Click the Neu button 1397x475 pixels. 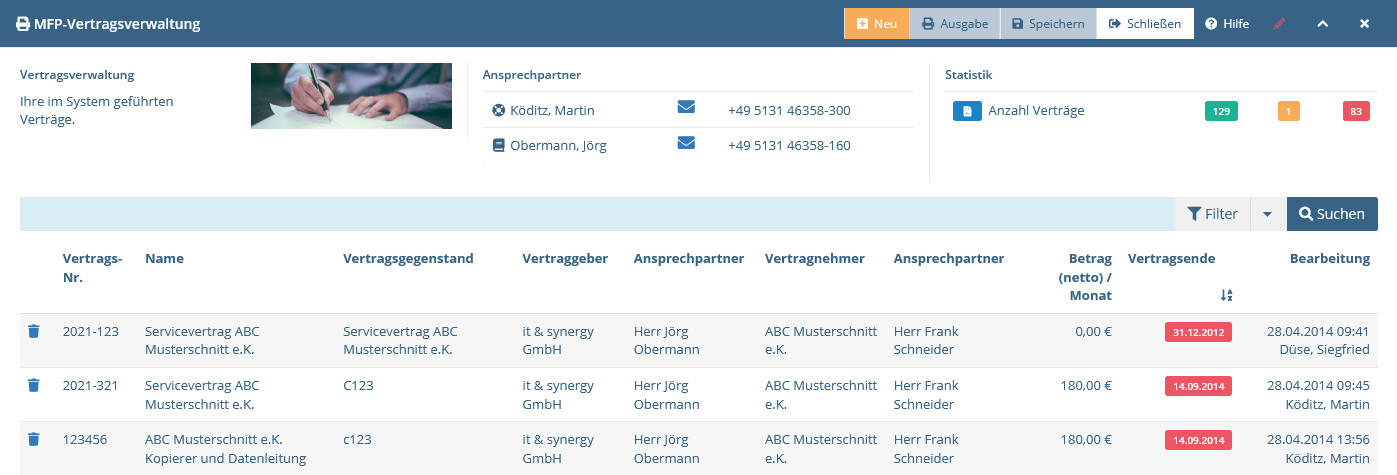tap(877, 23)
